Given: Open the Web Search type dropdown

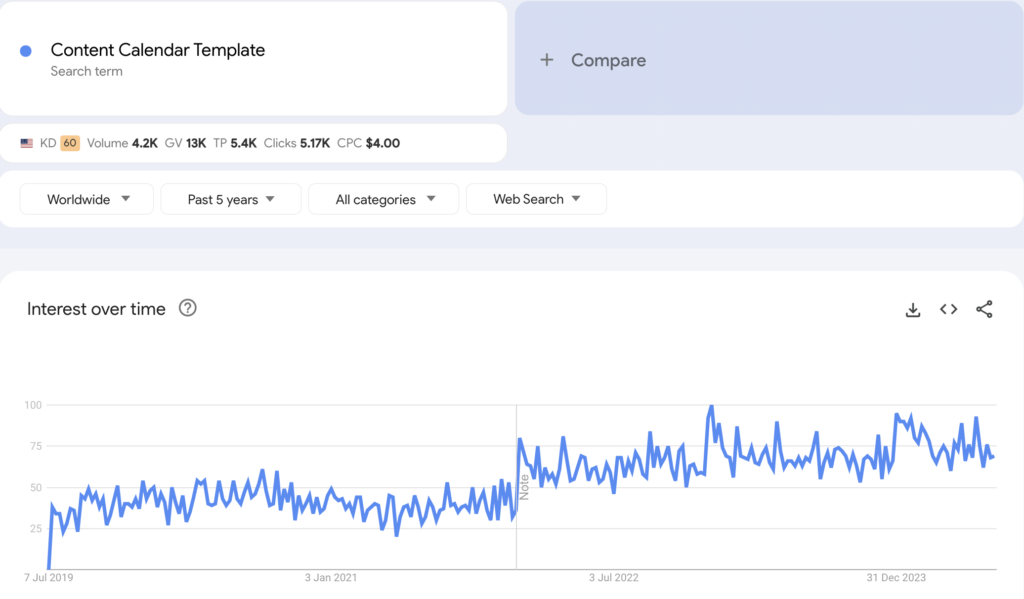Looking at the screenshot, I should [536, 199].
